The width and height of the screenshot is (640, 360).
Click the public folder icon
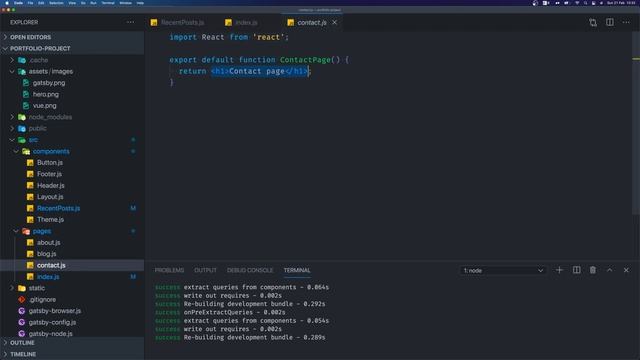22,129
